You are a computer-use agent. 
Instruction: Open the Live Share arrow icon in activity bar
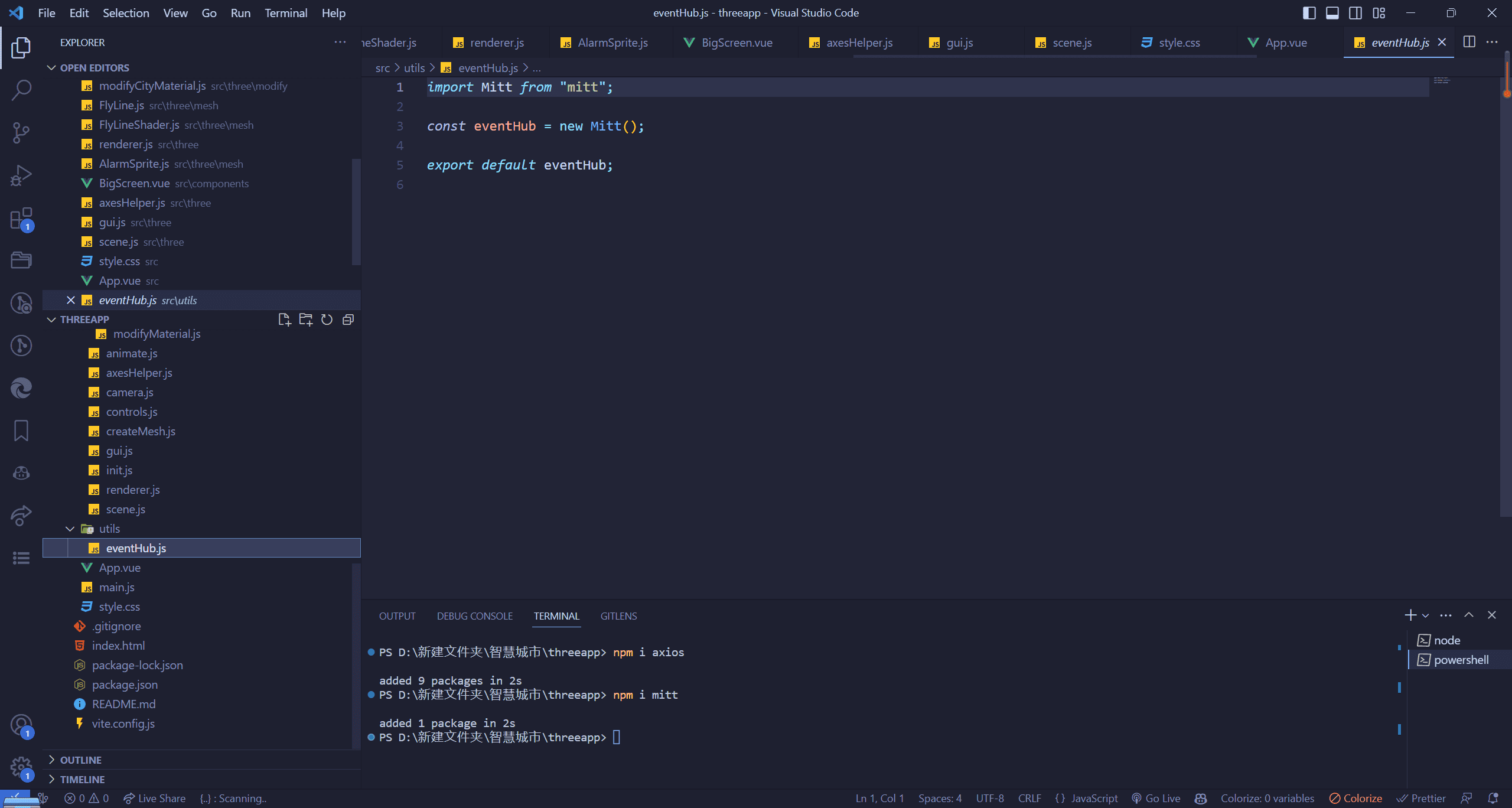coord(21,516)
